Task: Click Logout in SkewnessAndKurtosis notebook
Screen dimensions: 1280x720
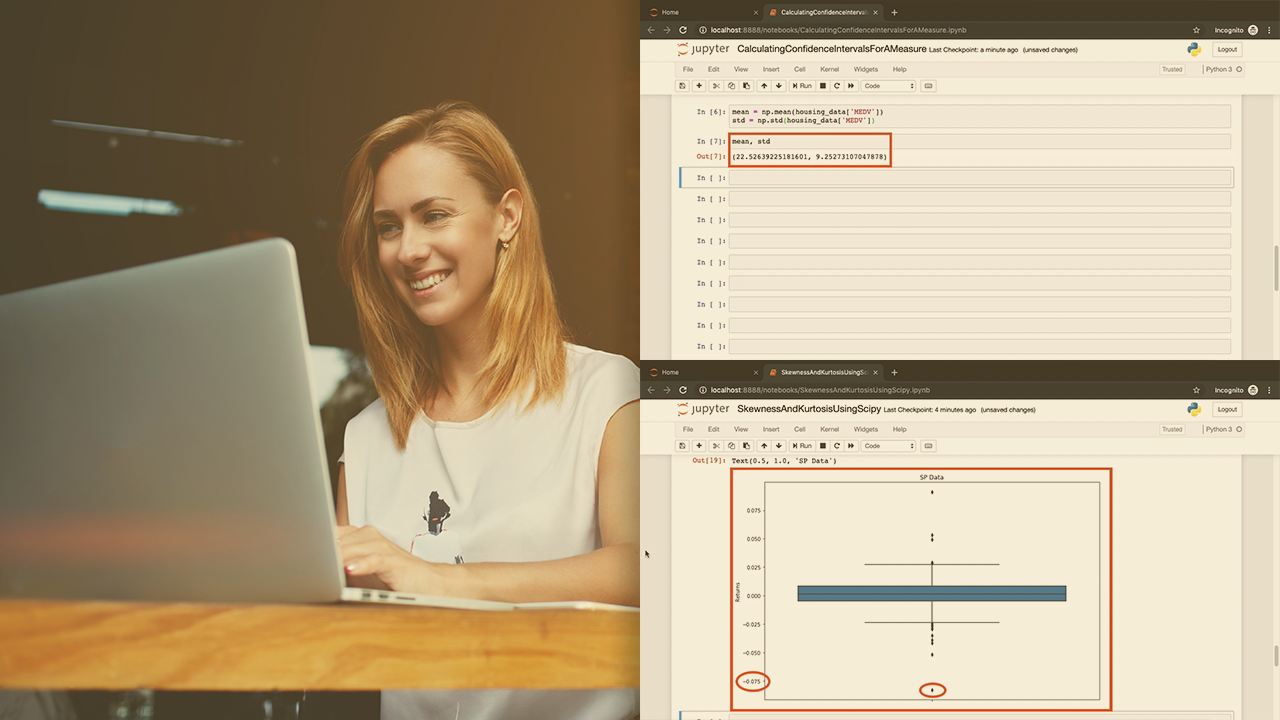Action: pos(1227,409)
